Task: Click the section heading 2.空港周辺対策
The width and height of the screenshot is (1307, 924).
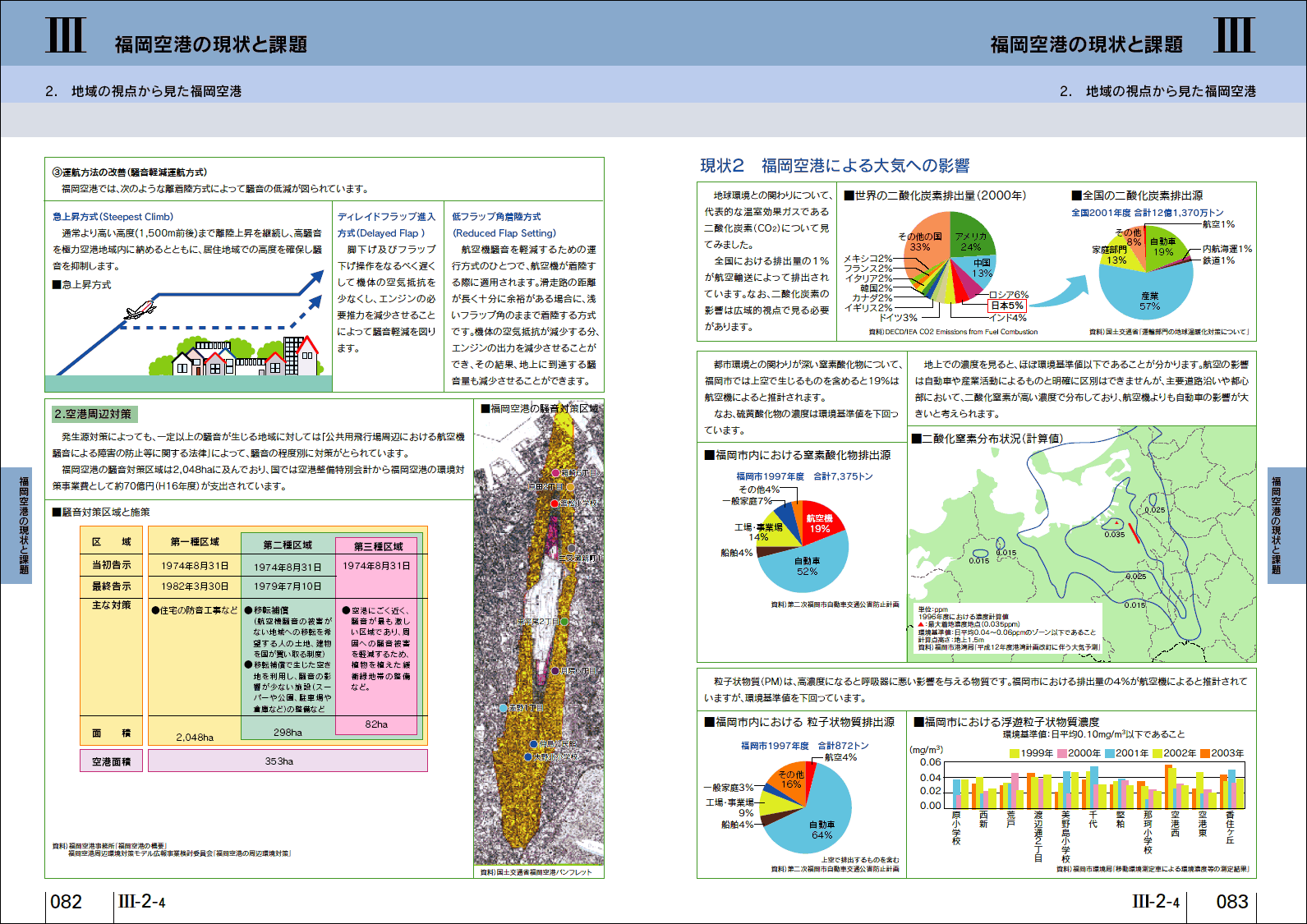Action: 93,414
